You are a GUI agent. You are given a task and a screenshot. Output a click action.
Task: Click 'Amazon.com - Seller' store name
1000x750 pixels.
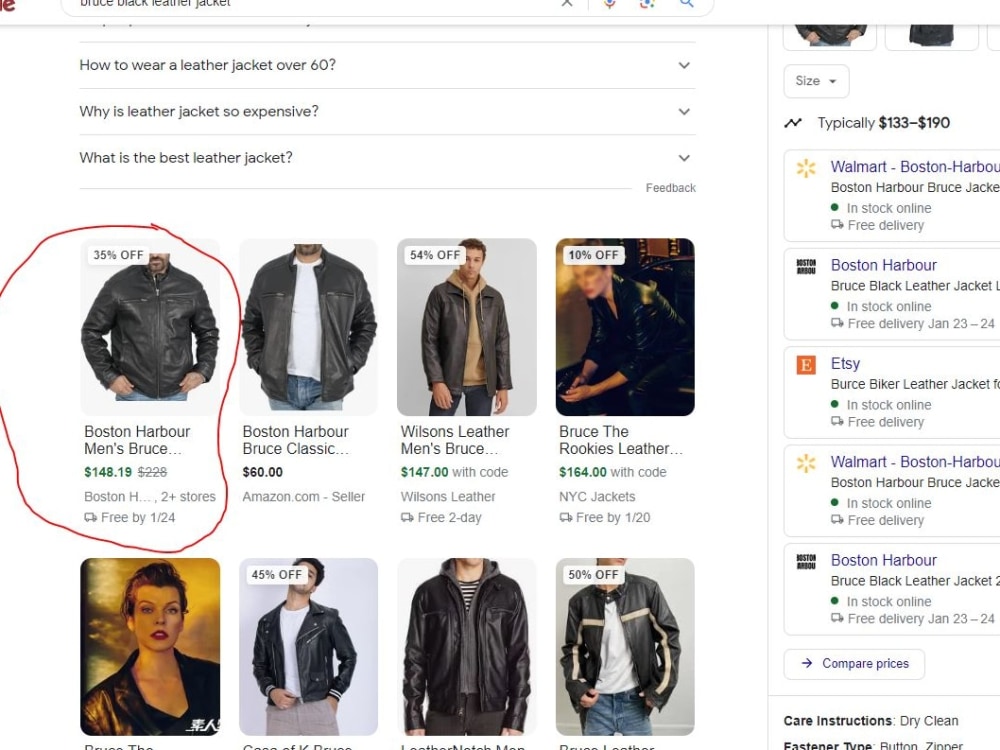pyautogui.click(x=304, y=496)
